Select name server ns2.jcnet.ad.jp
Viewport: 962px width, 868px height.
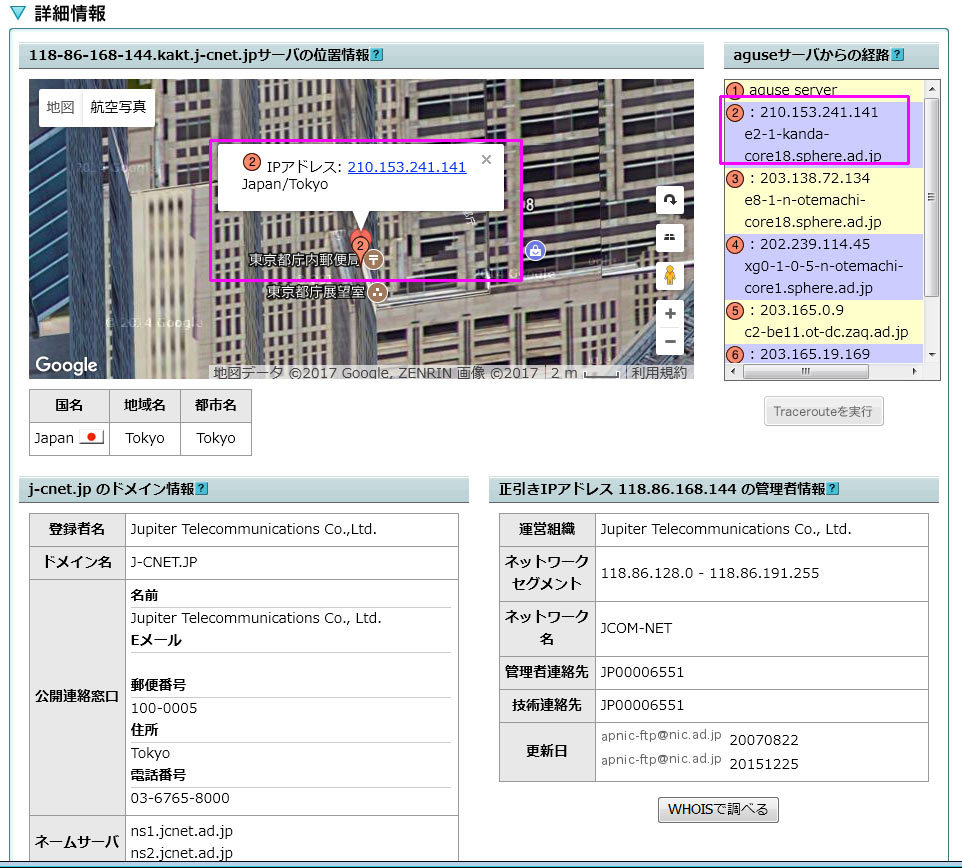pos(182,853)
